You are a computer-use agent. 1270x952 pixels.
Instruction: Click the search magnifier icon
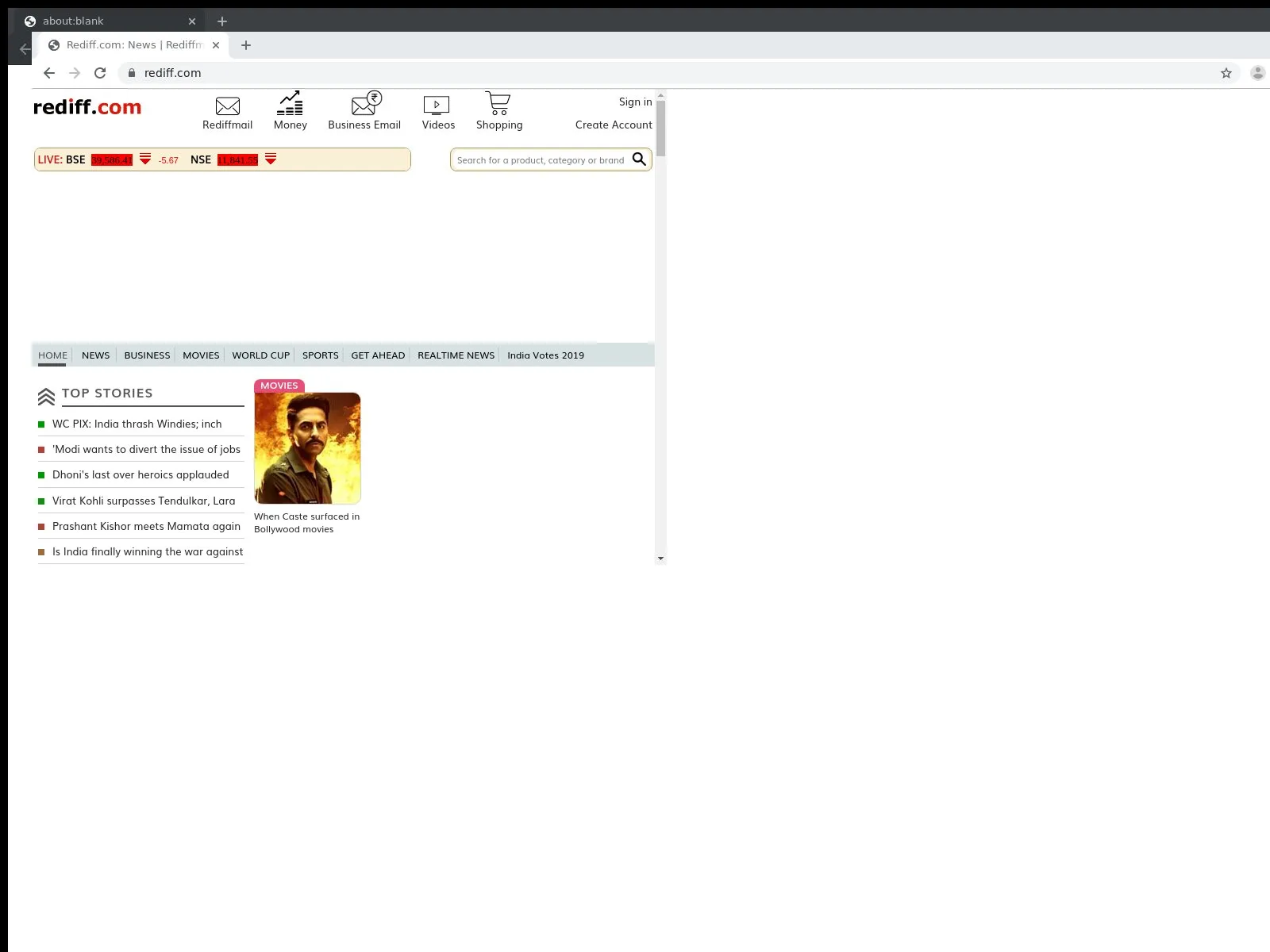point(639,159)
